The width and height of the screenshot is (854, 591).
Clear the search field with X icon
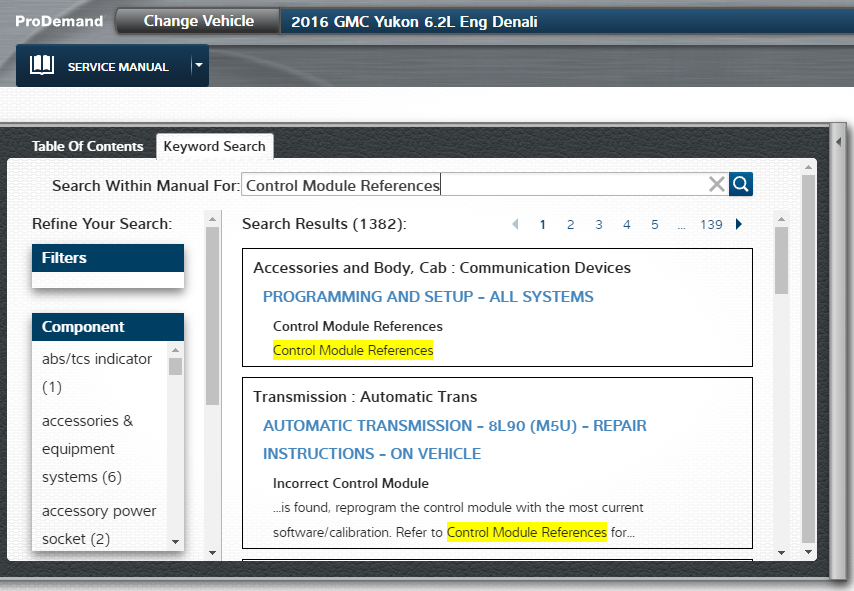pyautogui.click(x=716, y=184)
